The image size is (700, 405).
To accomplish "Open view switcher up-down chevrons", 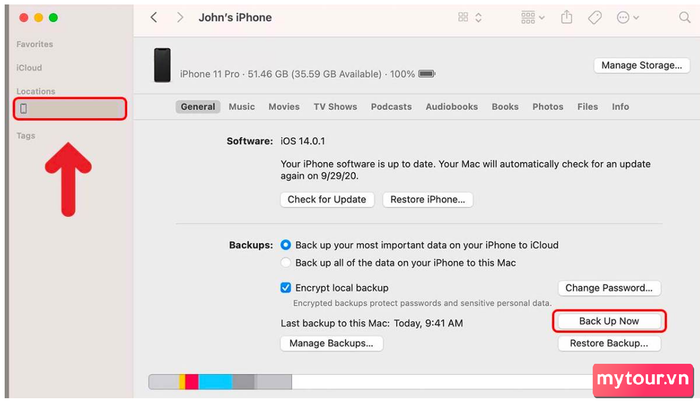I will (478, 17).
